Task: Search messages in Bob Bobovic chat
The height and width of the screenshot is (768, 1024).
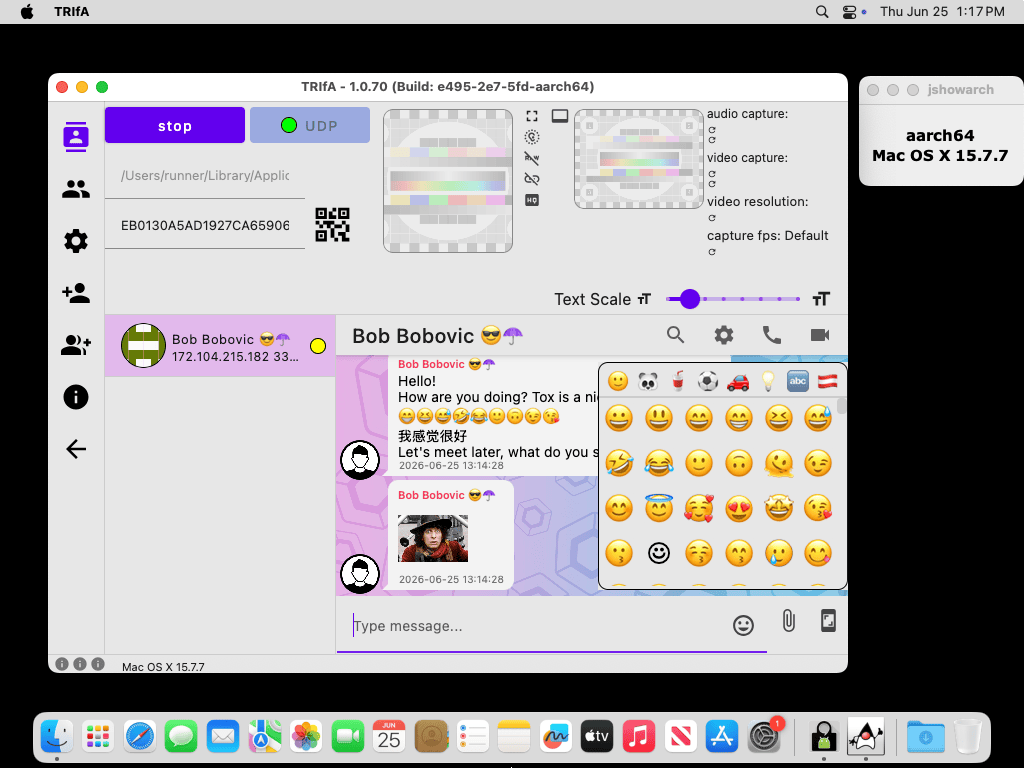Action: [x=675, y=335]
